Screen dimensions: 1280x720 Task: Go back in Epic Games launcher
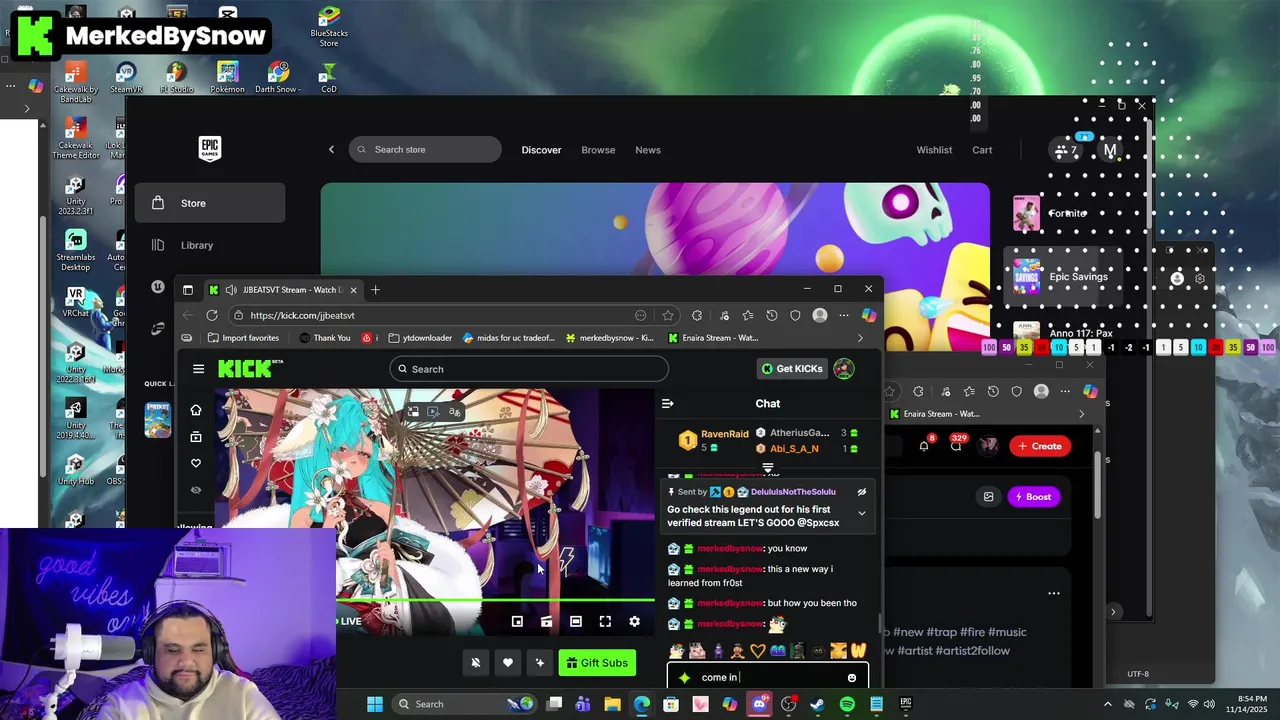pyautogui.click(x=331, y=150)
